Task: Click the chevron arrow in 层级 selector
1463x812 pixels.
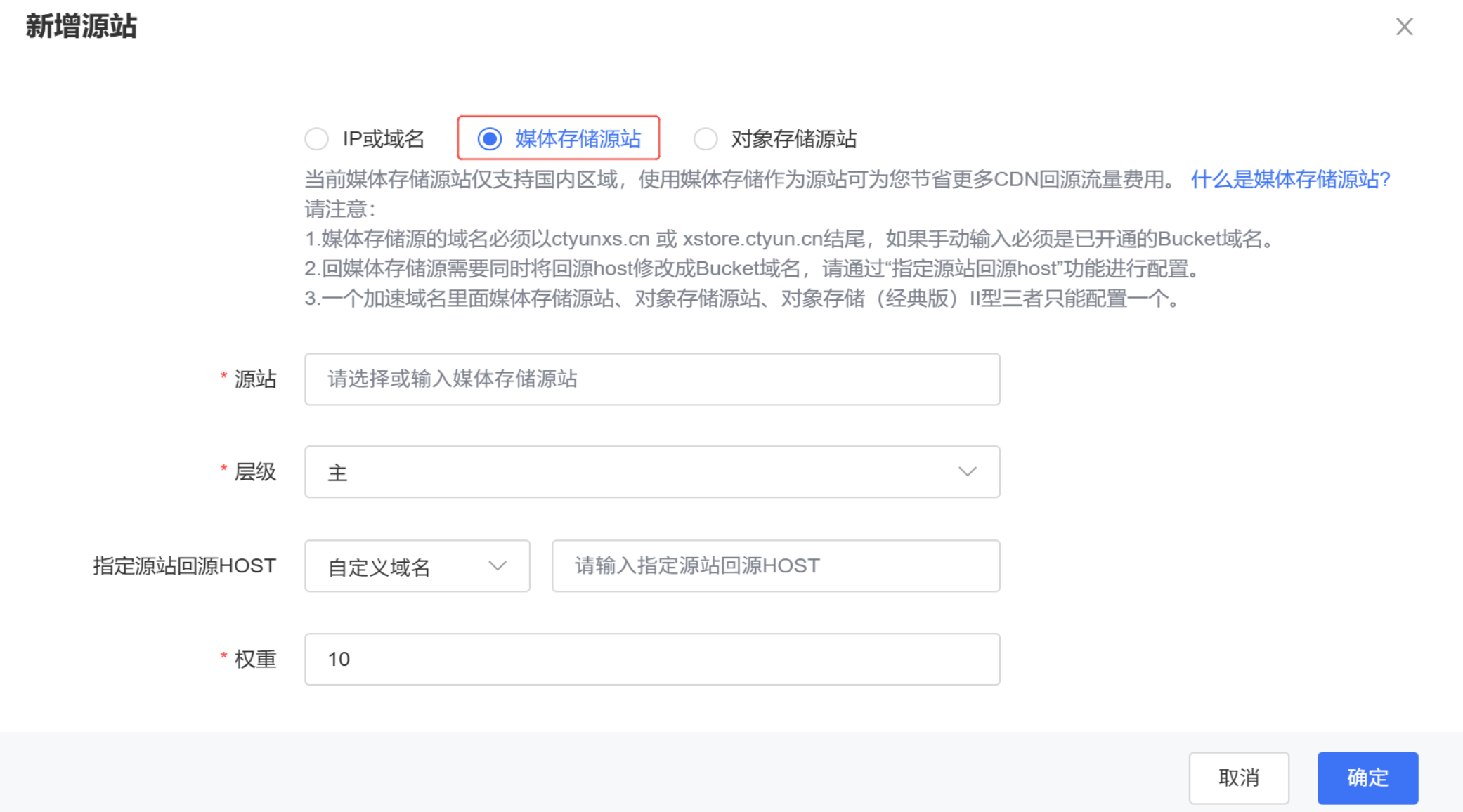Action: coord(968,472)
